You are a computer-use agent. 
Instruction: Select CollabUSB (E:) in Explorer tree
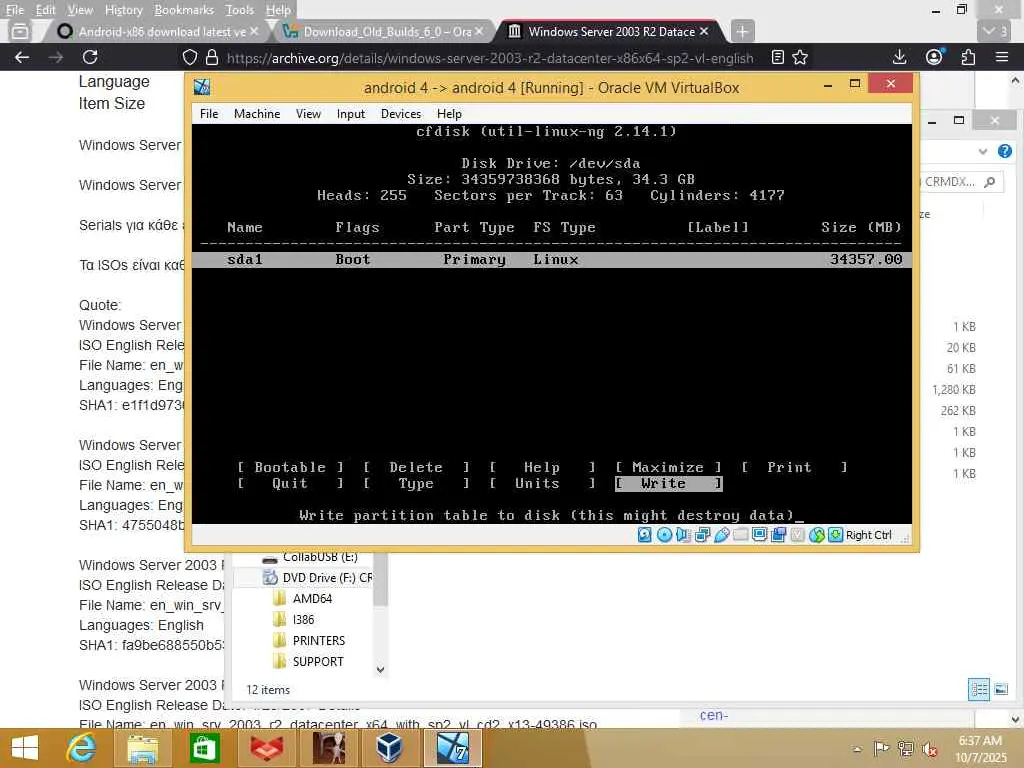point(320,557)
